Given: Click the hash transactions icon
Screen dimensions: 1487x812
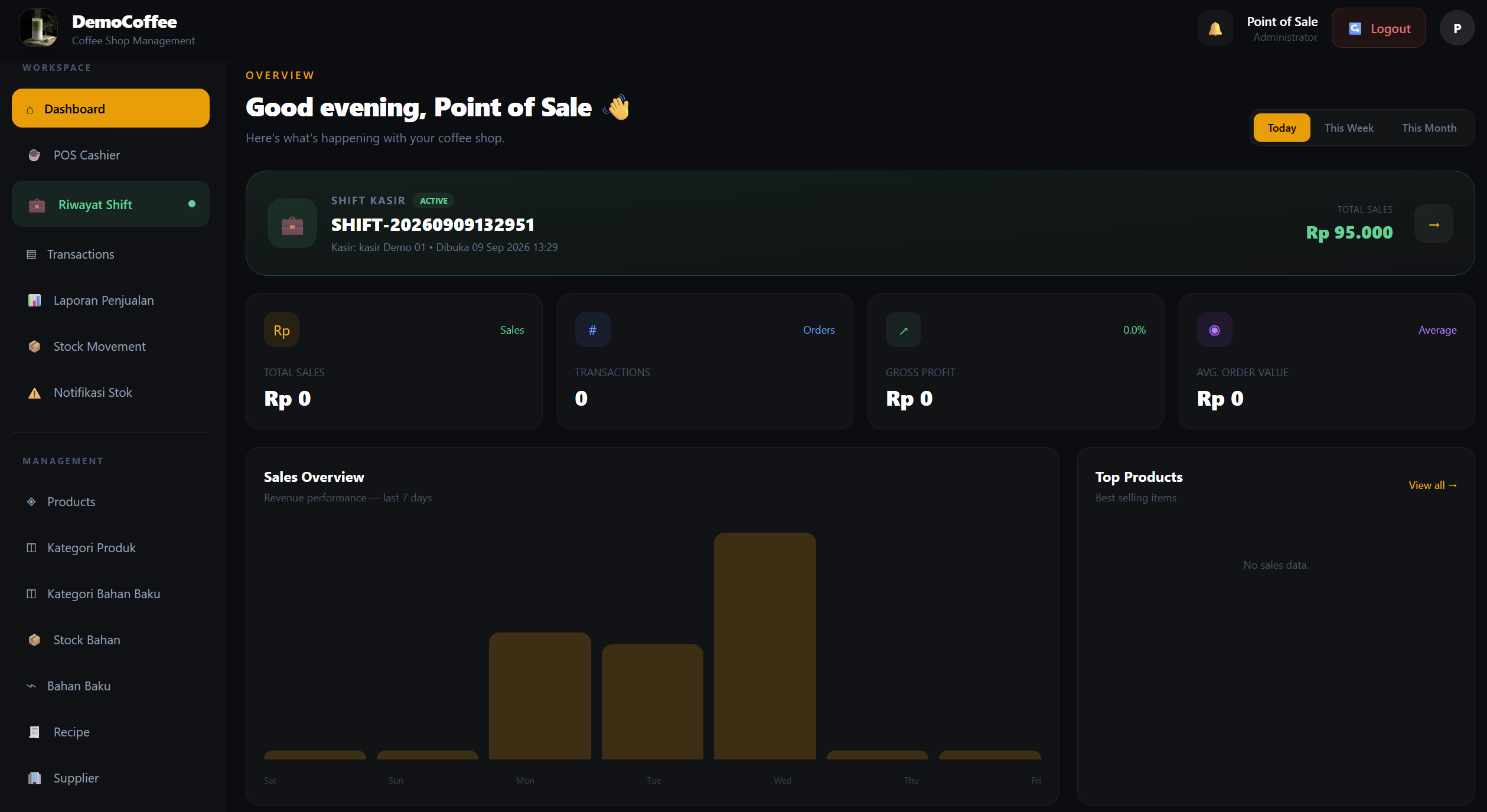Looking at the screenshot, I should point(593,330).
